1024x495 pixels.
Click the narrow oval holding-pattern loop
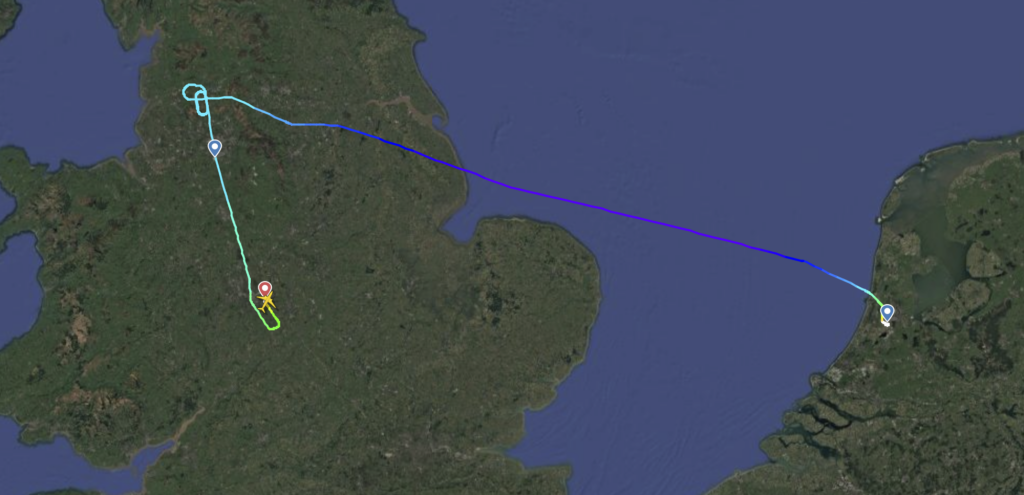pyautogui.click(x=202, y=103)
